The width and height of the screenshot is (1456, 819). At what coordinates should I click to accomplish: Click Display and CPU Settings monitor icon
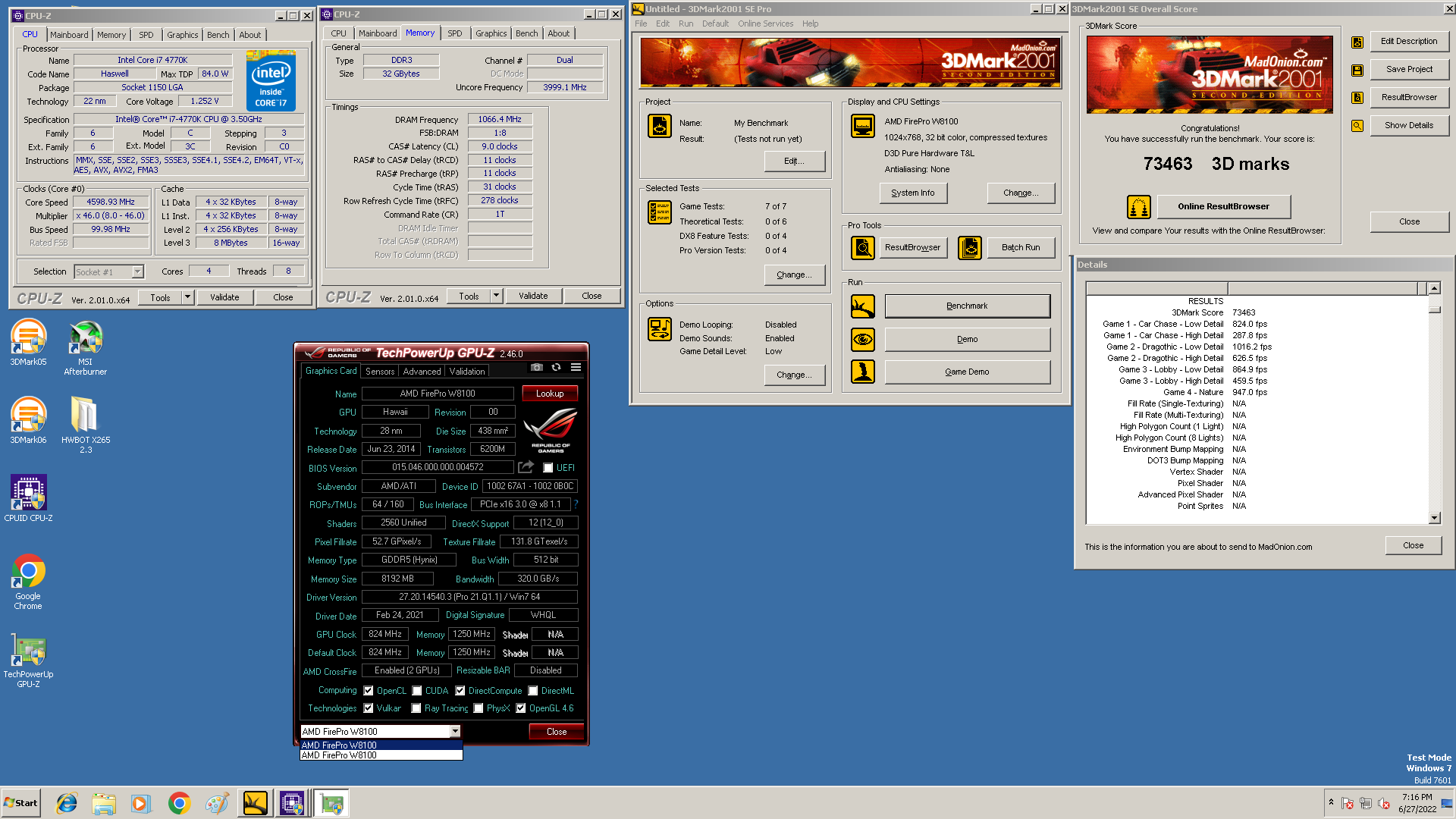point(862,126)
